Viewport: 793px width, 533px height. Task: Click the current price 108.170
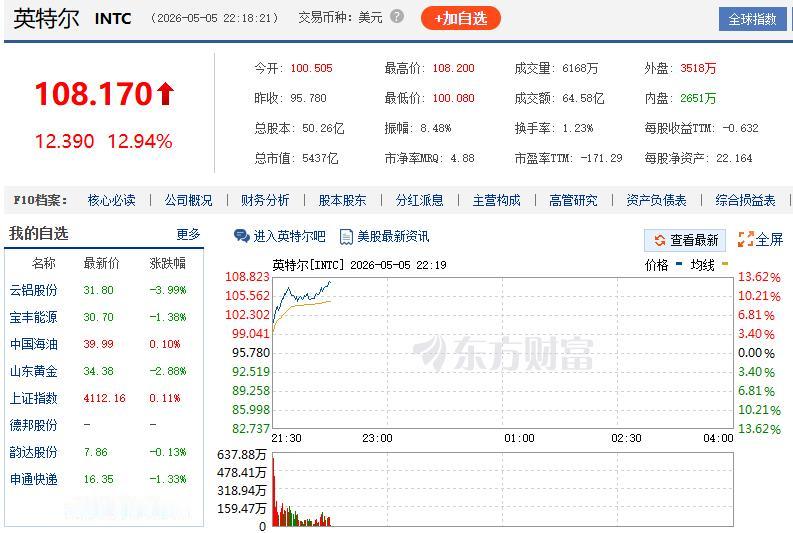click(x=94, y=94)
